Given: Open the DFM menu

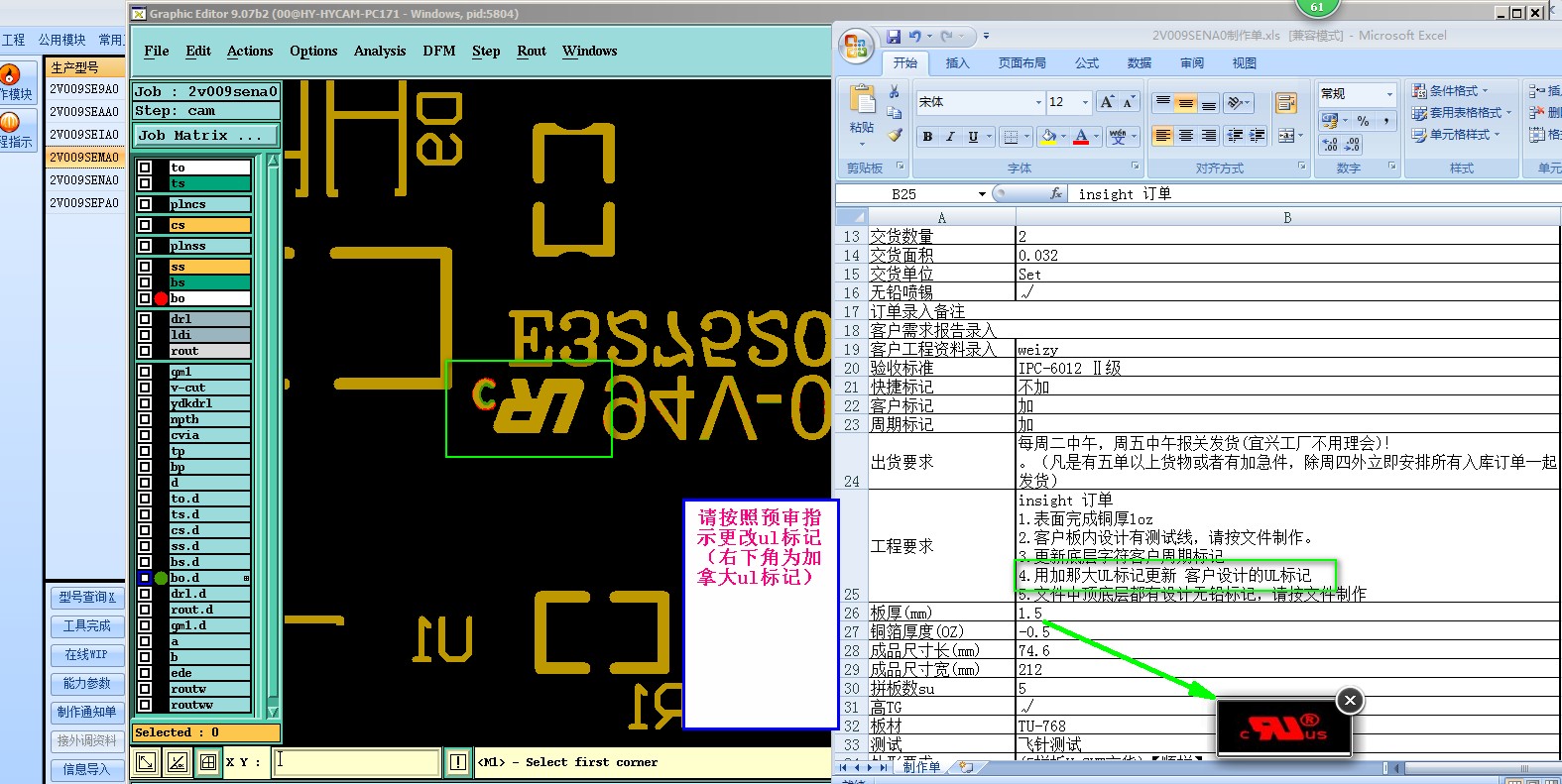Looking at the screenshot, I should (x=439, y=52).
